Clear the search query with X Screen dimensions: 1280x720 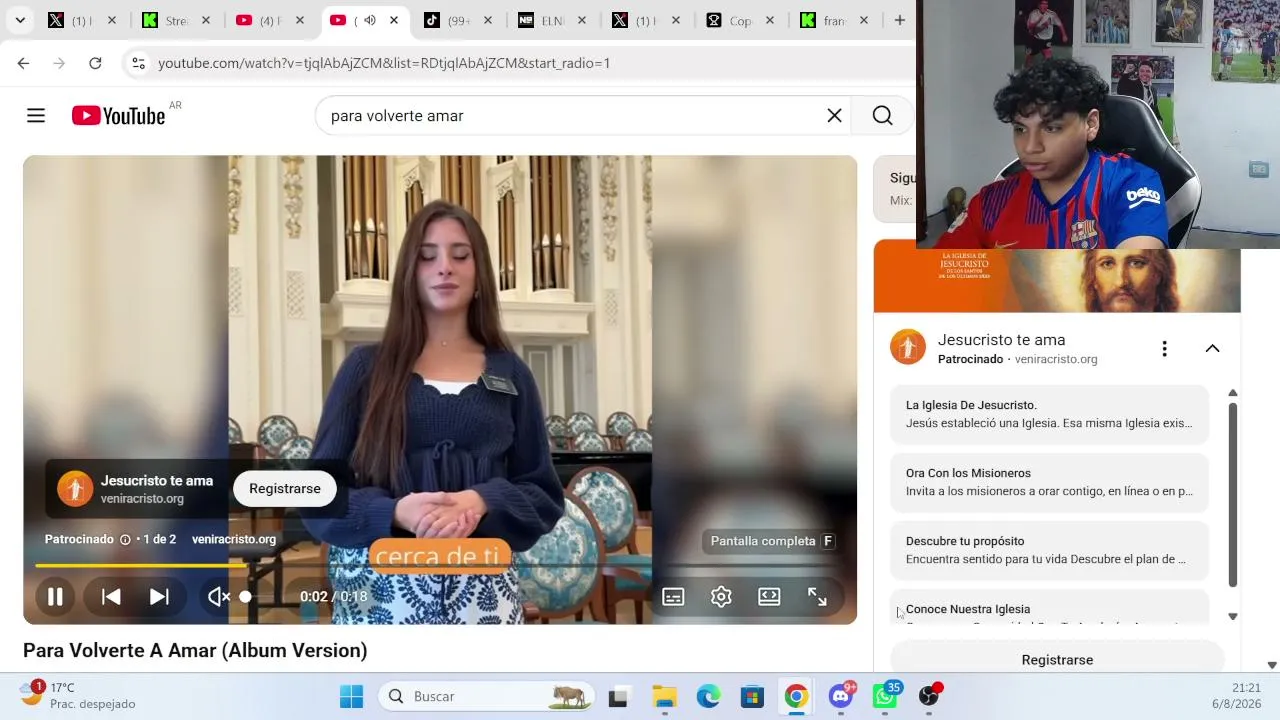[834, 116]
